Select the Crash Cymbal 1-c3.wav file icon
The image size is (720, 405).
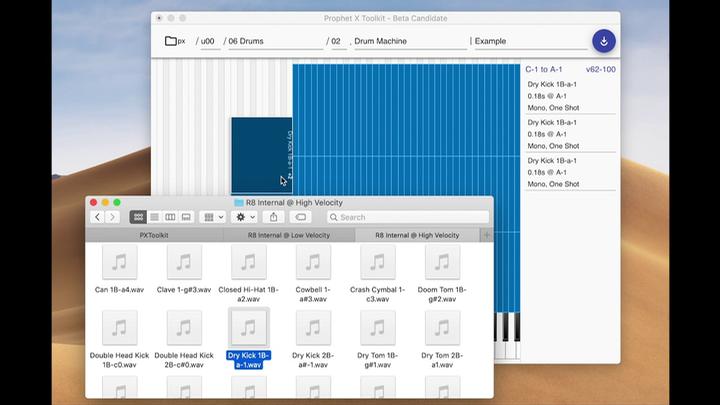tap(377, 262)
